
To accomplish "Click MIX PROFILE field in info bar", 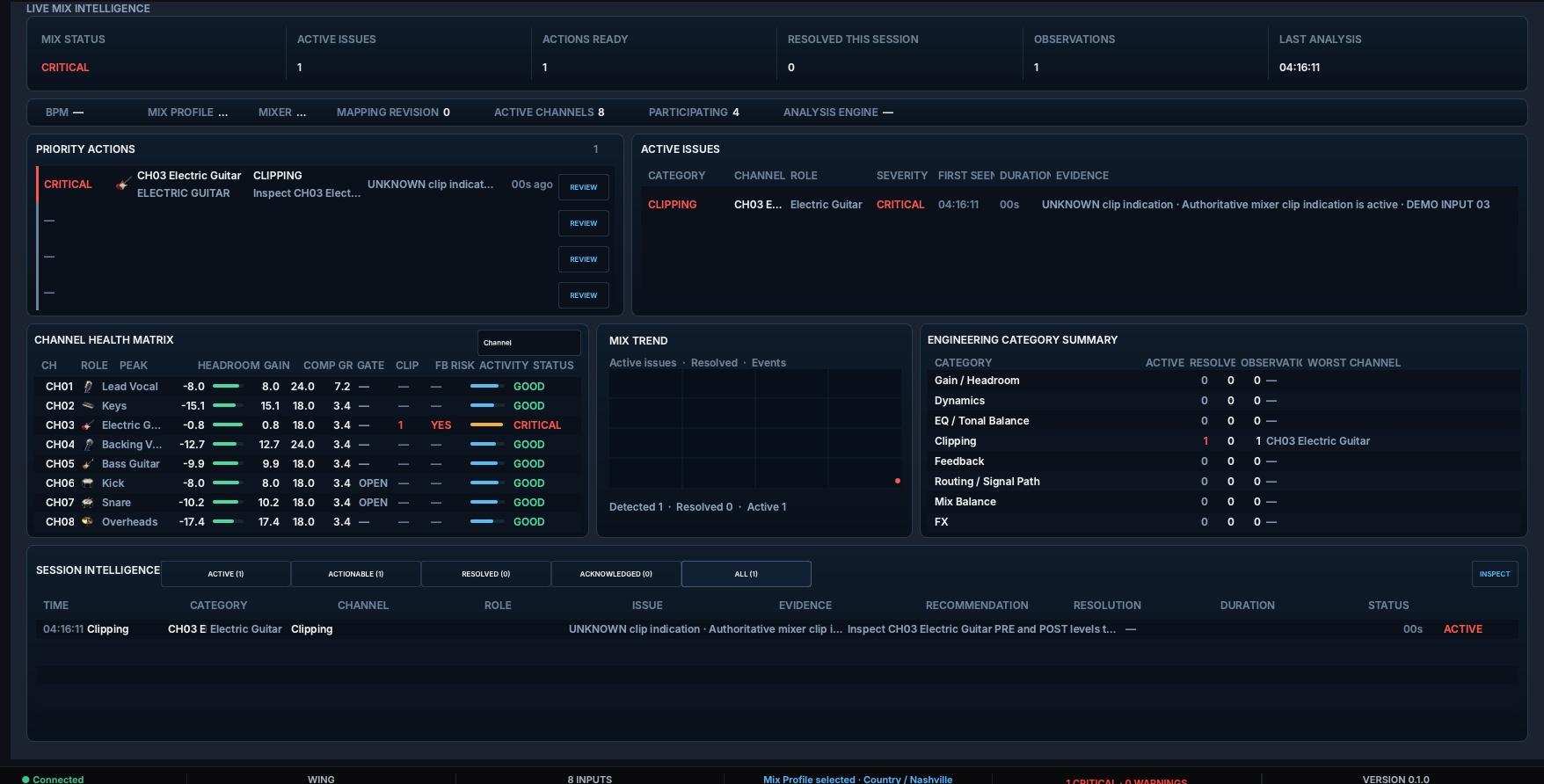I will point(187,113).
